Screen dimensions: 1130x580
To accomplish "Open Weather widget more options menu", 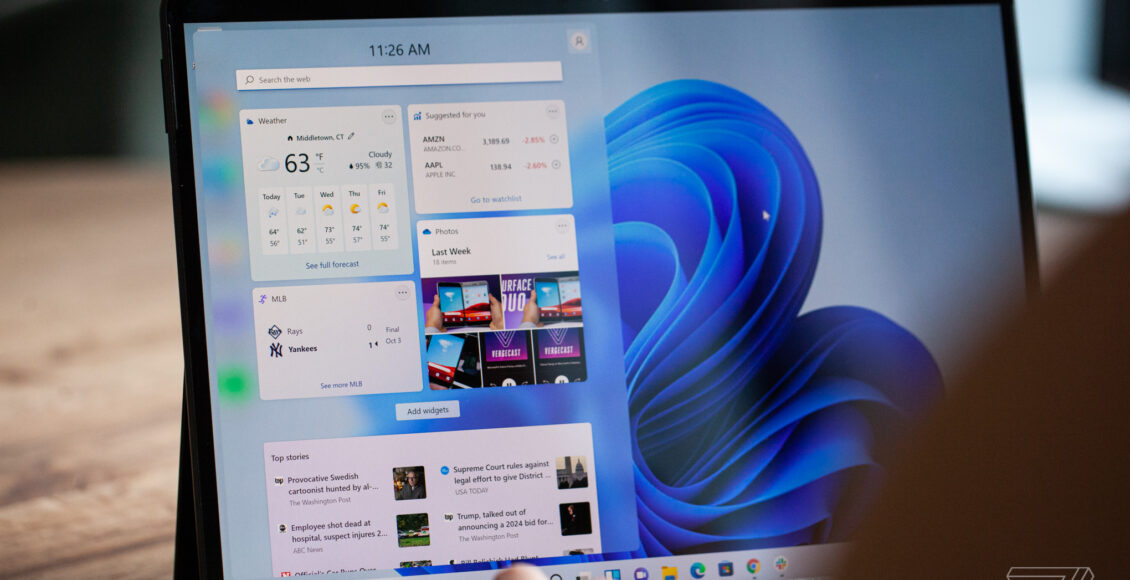I will tap(388, 117).
